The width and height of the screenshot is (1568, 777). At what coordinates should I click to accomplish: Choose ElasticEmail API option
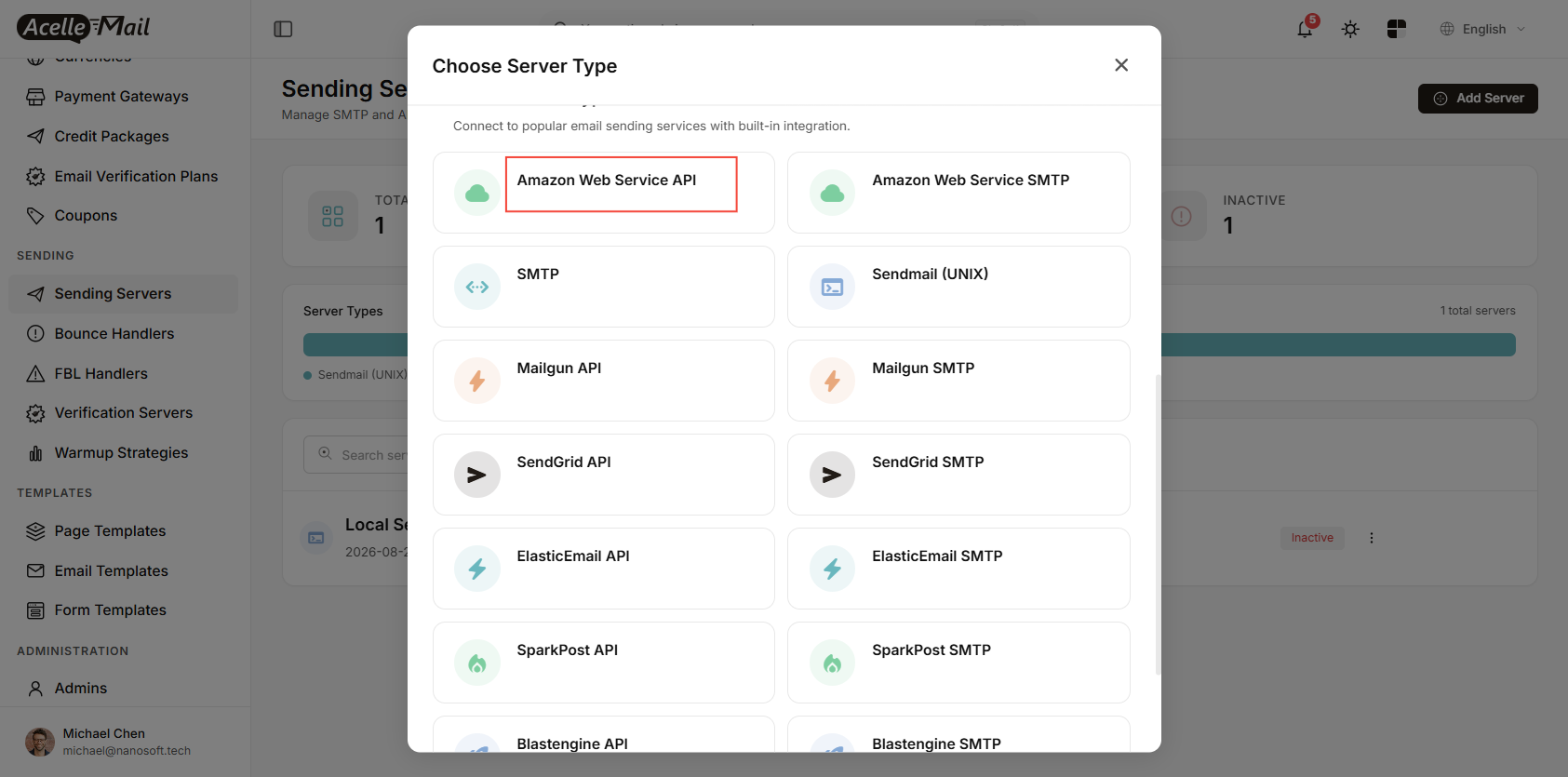(x=604, y=569)
